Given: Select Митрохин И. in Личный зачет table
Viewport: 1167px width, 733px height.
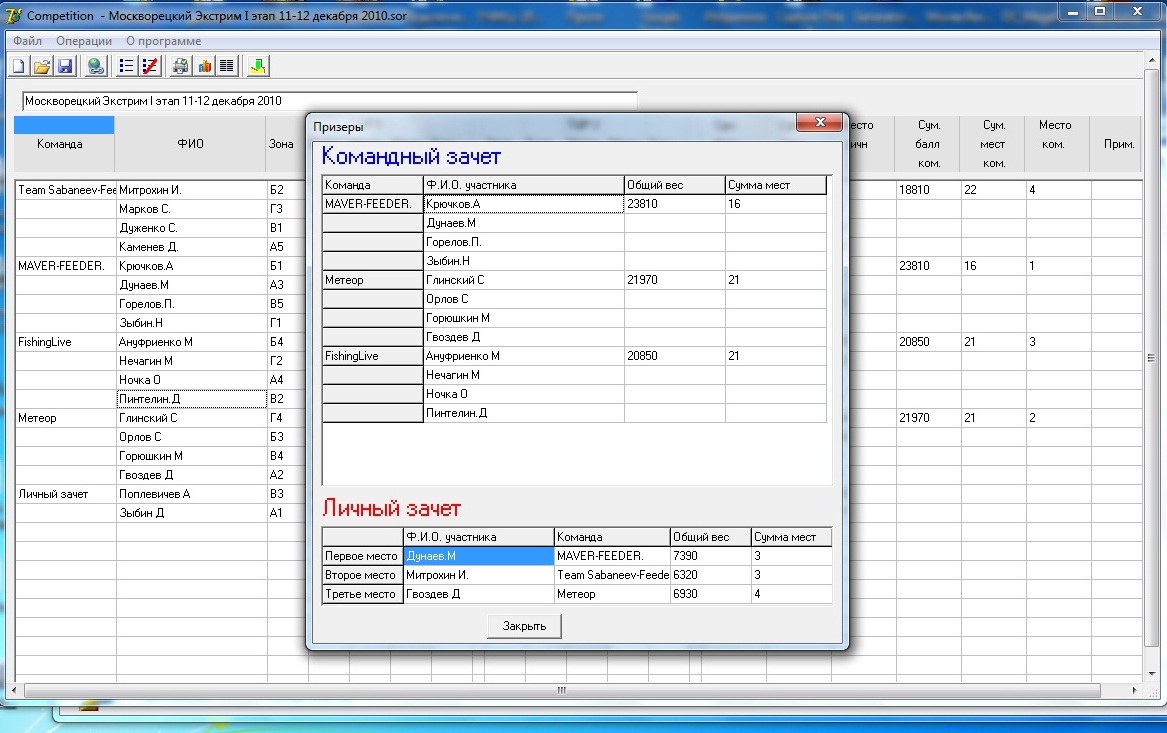Looking at the screenshot, I should (x=479, y=575).
